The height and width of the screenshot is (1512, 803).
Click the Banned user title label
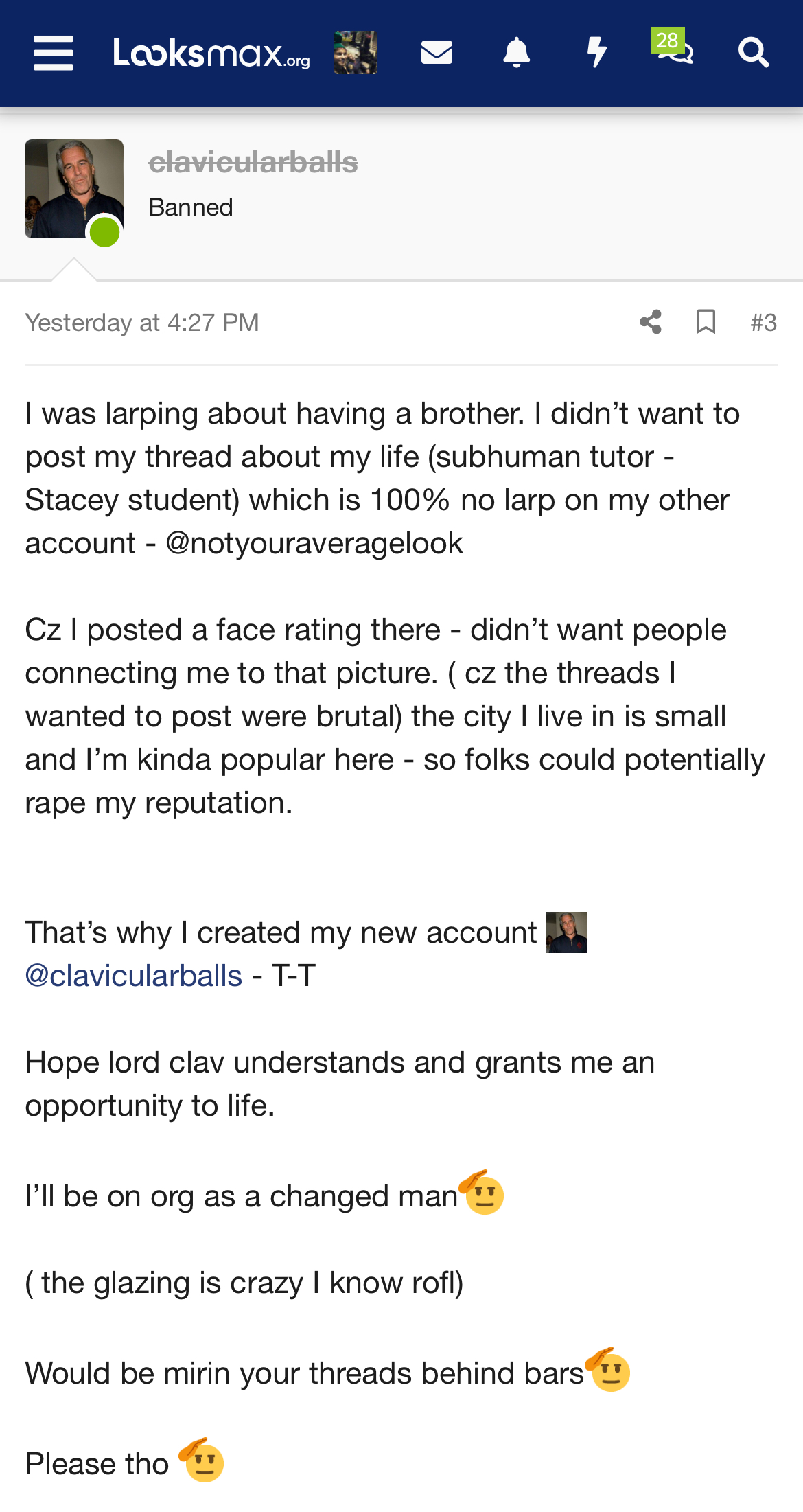191,207
